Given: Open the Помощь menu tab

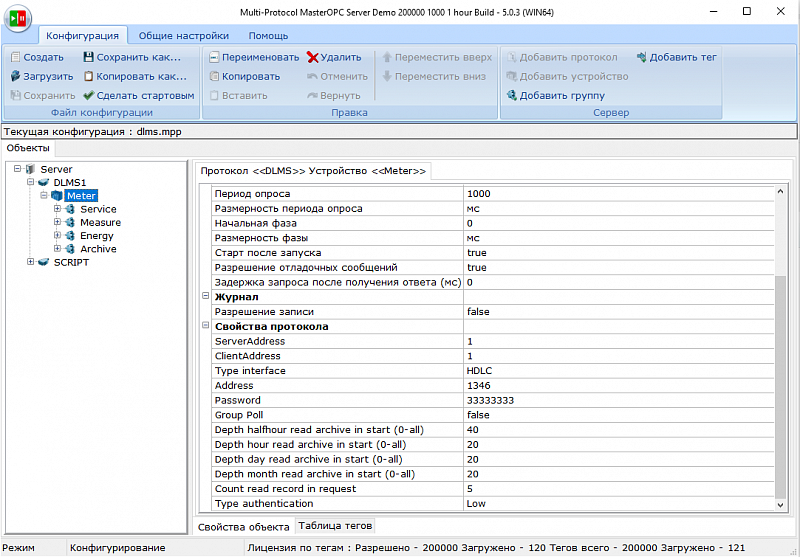Looking at the screenshot, I should click(x=268, y=35).
